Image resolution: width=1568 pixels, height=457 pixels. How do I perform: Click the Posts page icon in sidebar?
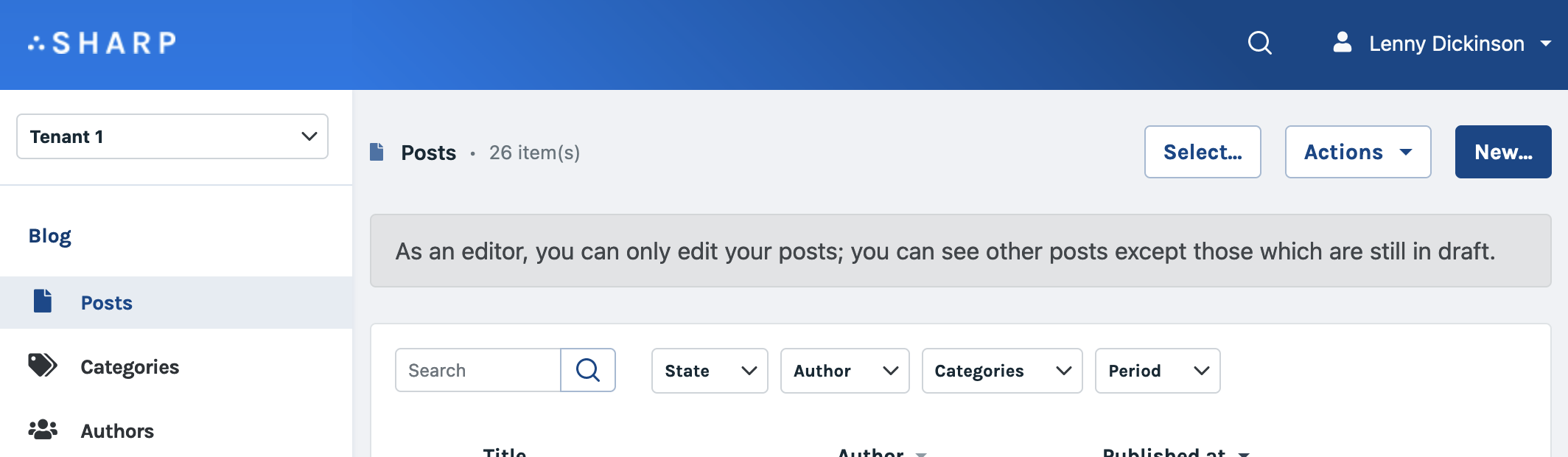[x=43, y=301]
